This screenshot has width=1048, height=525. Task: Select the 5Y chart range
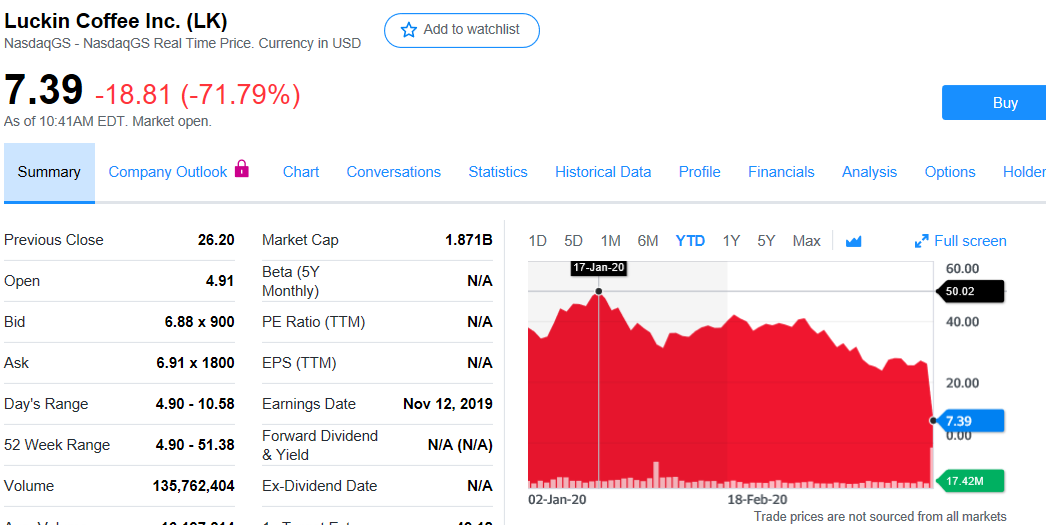pos(766,241)
